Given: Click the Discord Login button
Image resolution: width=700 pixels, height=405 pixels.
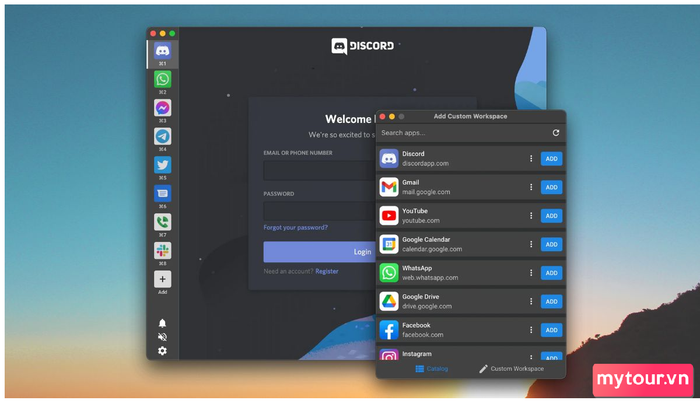Looking at the screenshot, I should (320, 252).
